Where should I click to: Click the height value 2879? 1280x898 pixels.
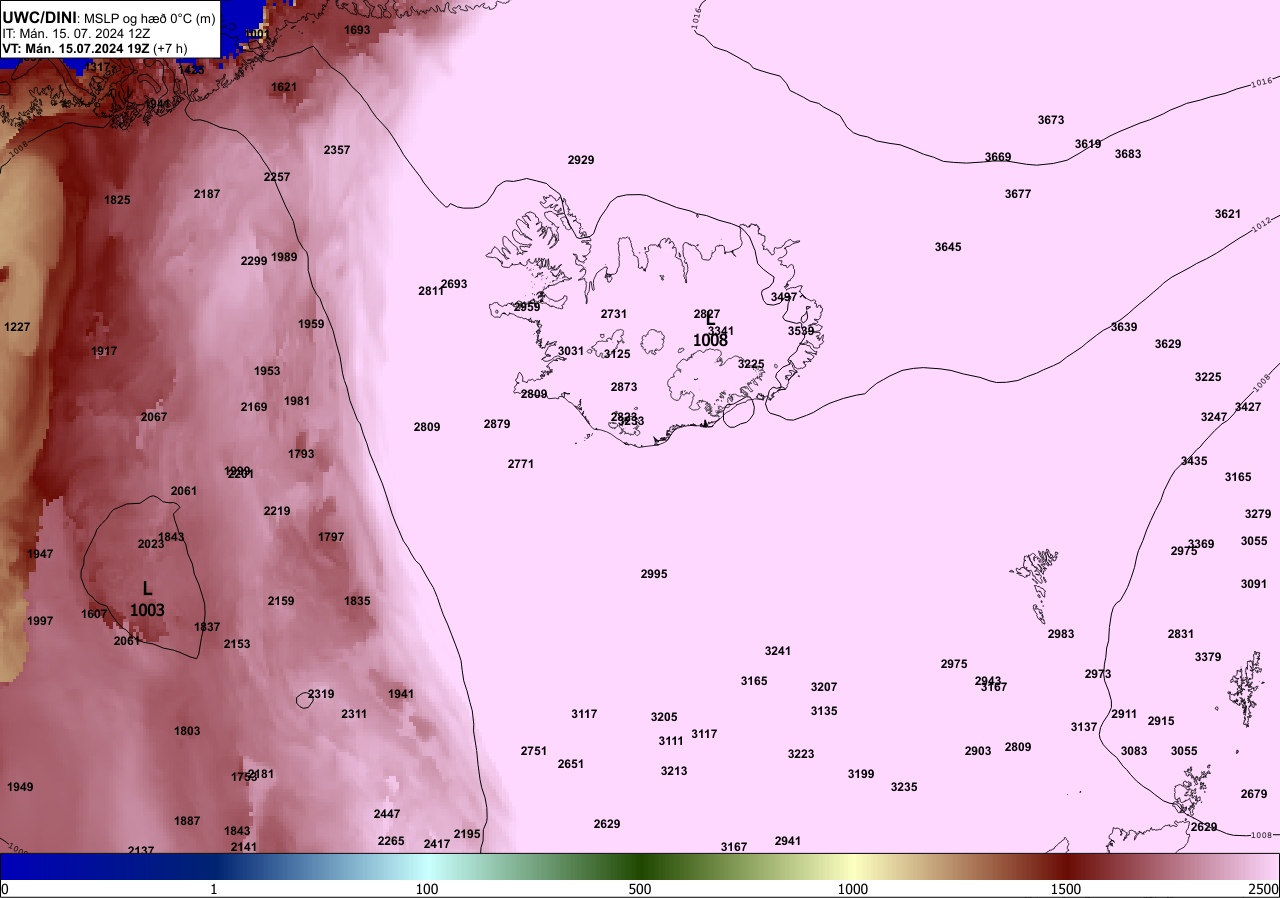[x=497, y=424]
